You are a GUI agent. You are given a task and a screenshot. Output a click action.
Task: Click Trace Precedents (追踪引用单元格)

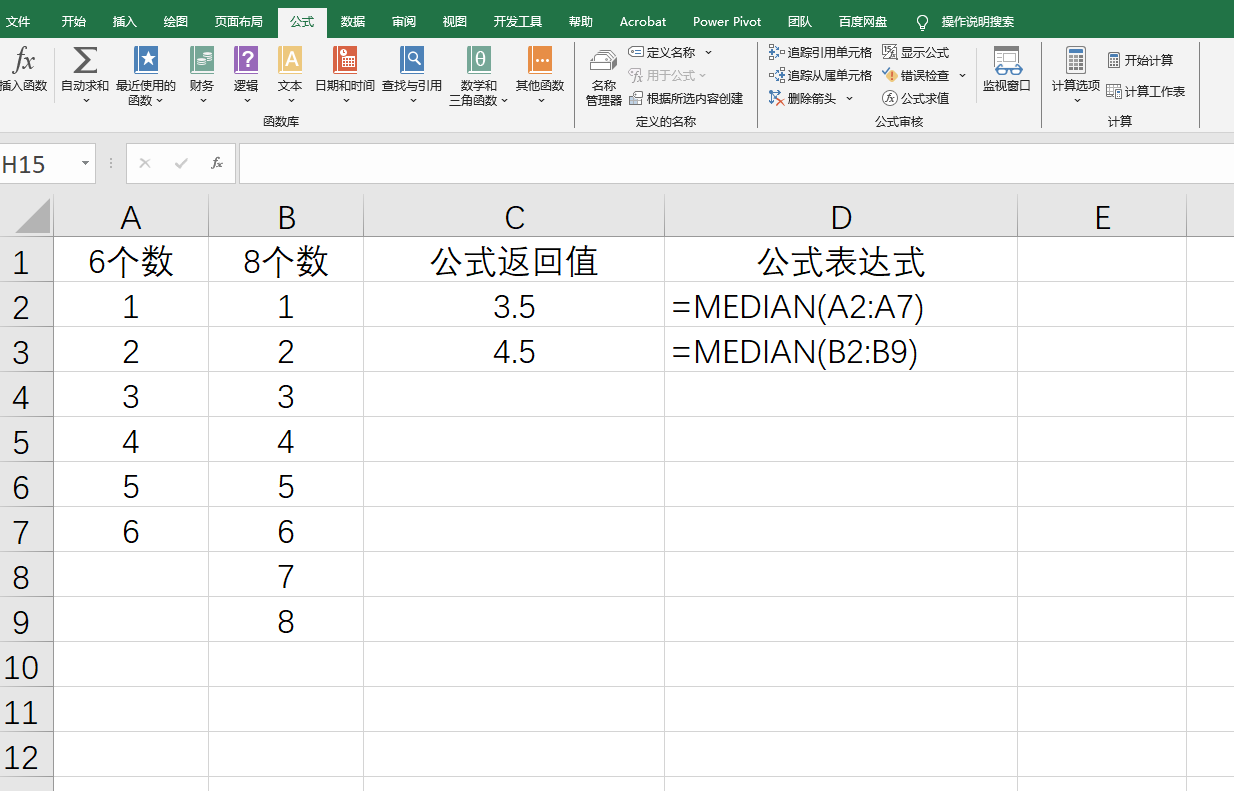pos(820,52)
